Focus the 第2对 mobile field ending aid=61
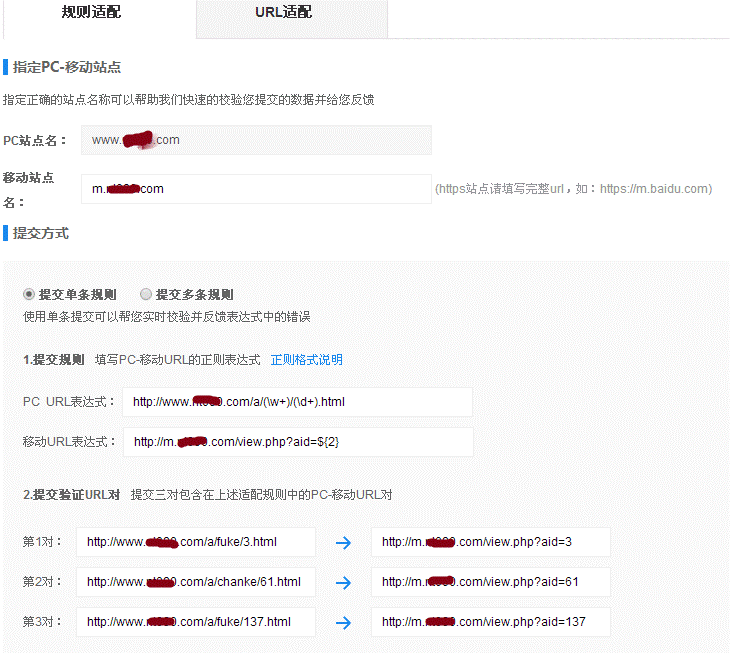Image resolution: width=730 pixels, height=653 pixels. click(490, 582)
